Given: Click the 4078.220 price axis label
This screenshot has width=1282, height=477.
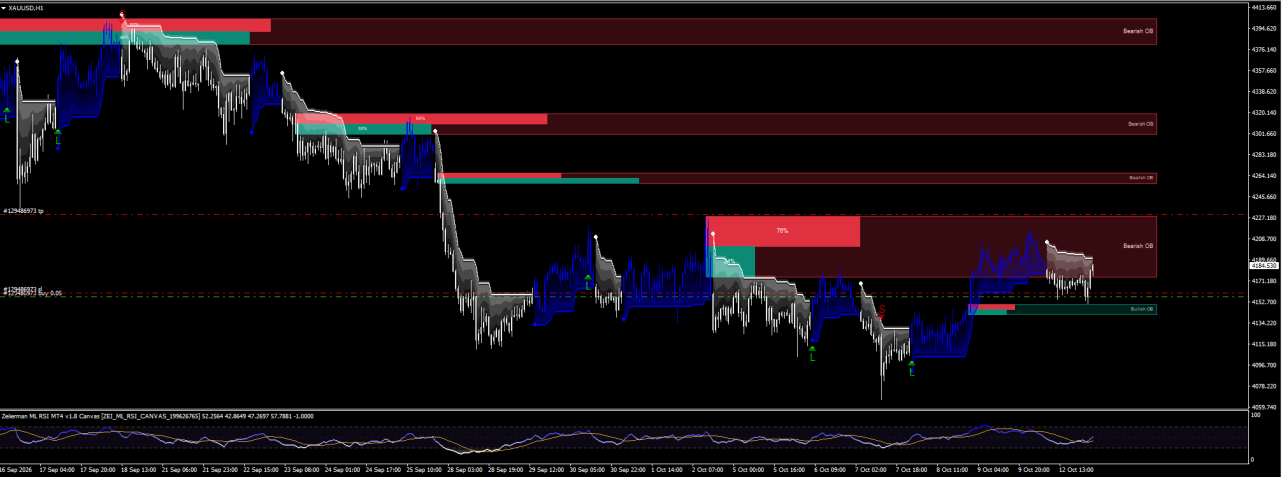Looking at the screenshot, I should (1265, 386).
